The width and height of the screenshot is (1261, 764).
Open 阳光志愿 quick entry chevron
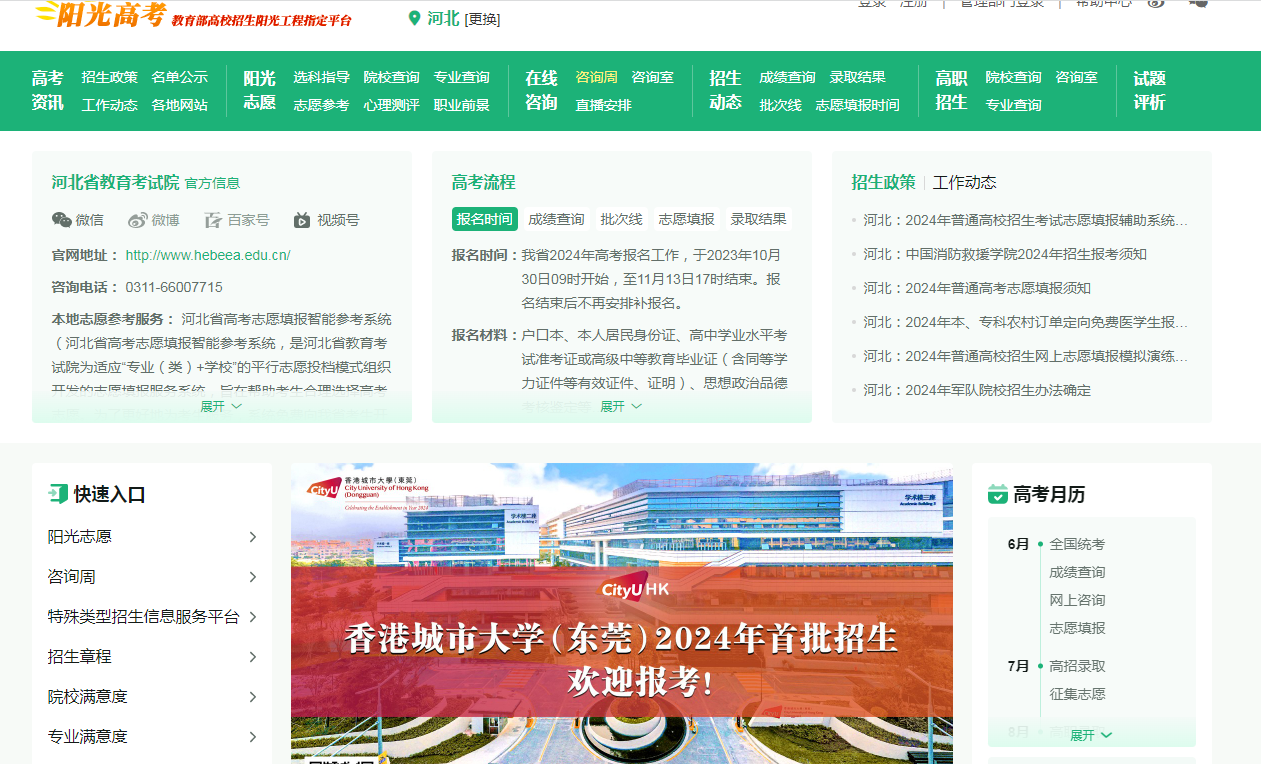pyautogui.click(x=253, y=537)
